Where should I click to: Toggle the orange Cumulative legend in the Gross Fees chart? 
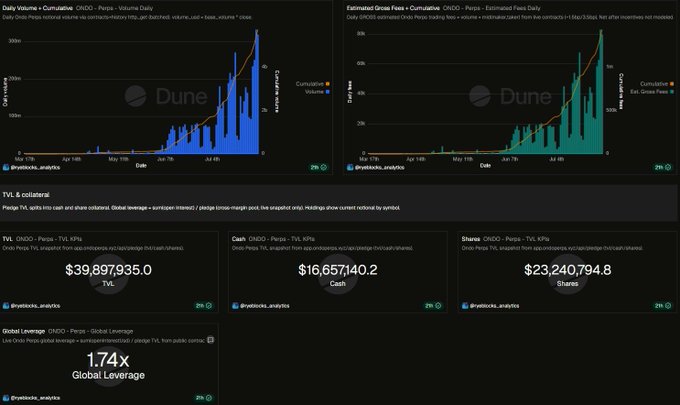pyautogui.click(x=657, y=84)
